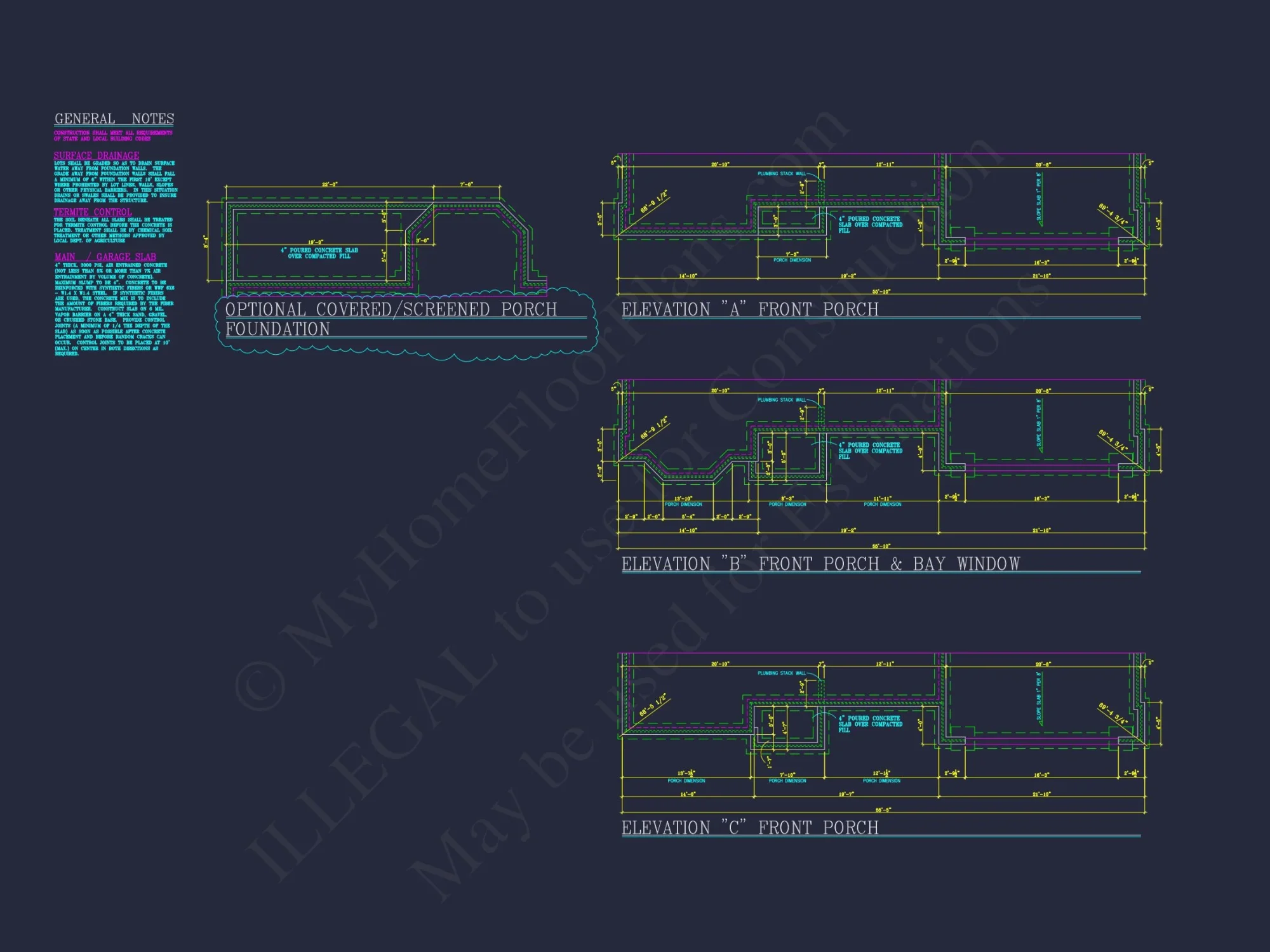1270x952 pixels.
Task: Click the 14'-10" dimension in Elevation A
Action: [x=688, y=276]
